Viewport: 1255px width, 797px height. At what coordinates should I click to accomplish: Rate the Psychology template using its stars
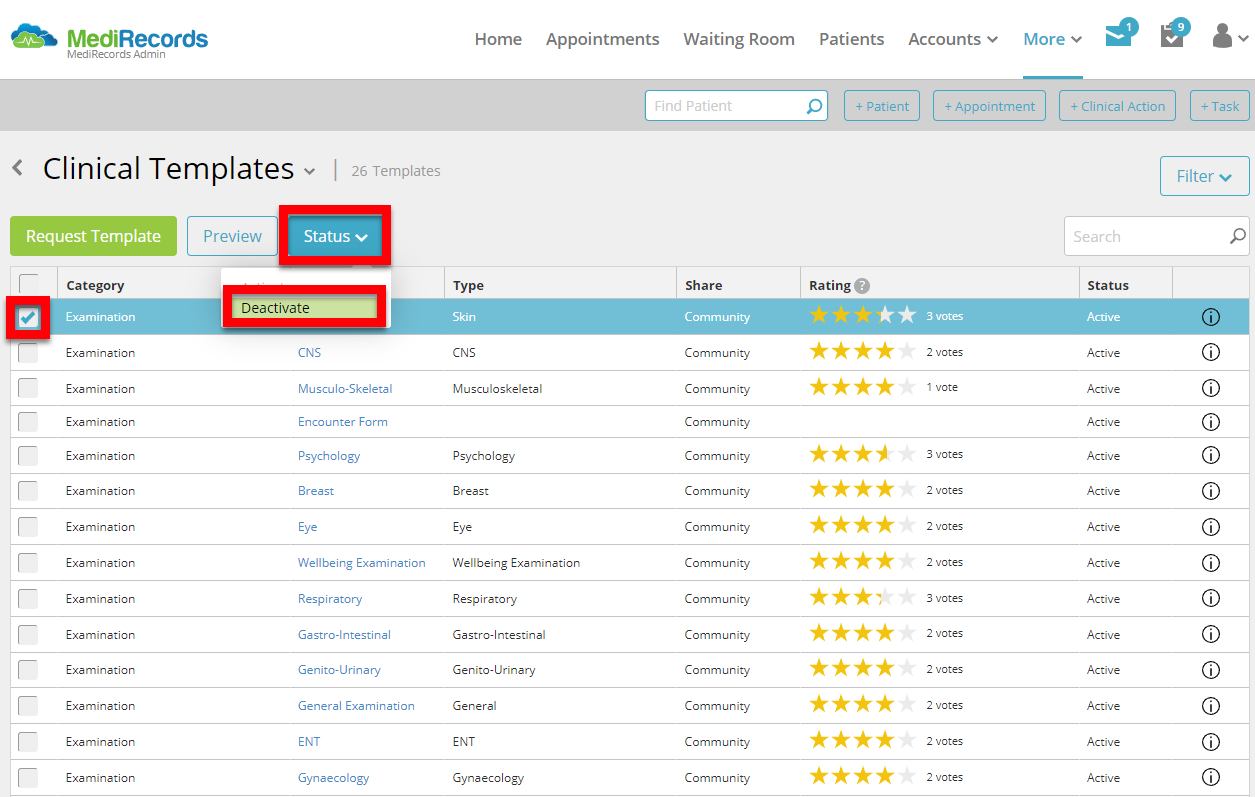(862, 455)
